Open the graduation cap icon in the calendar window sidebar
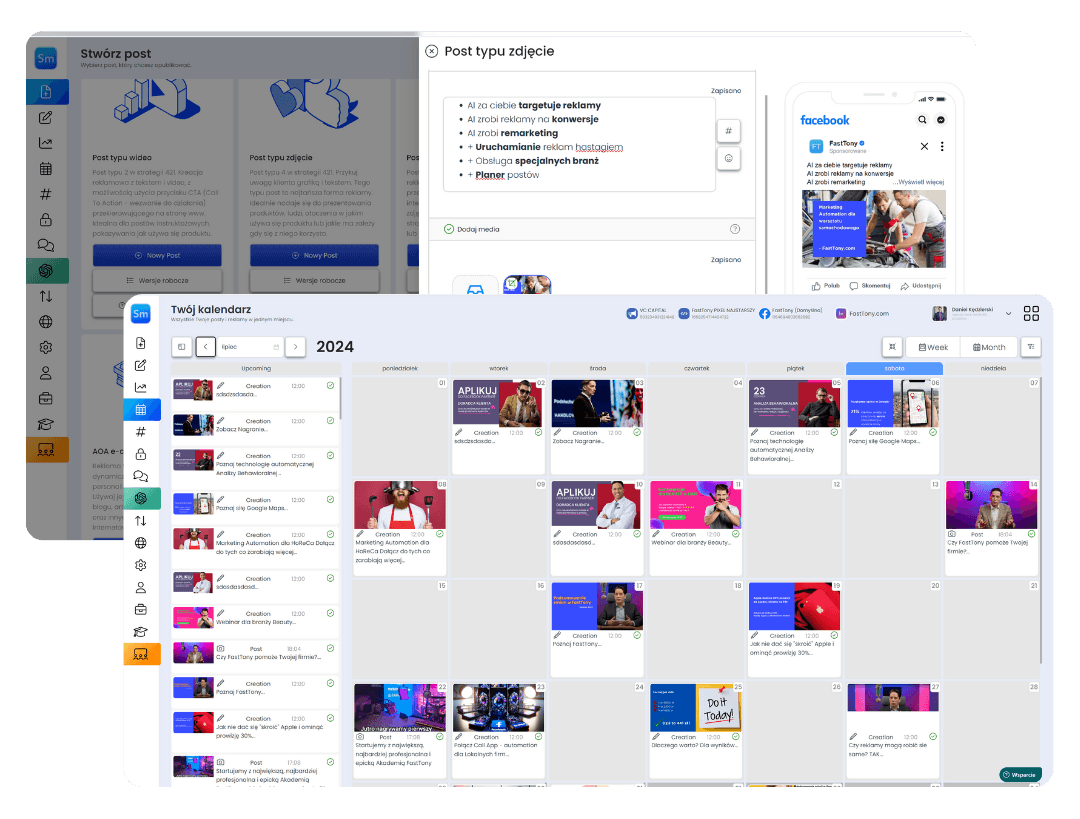Viewport: 1080px width, 819px height. tap(141, 632)
